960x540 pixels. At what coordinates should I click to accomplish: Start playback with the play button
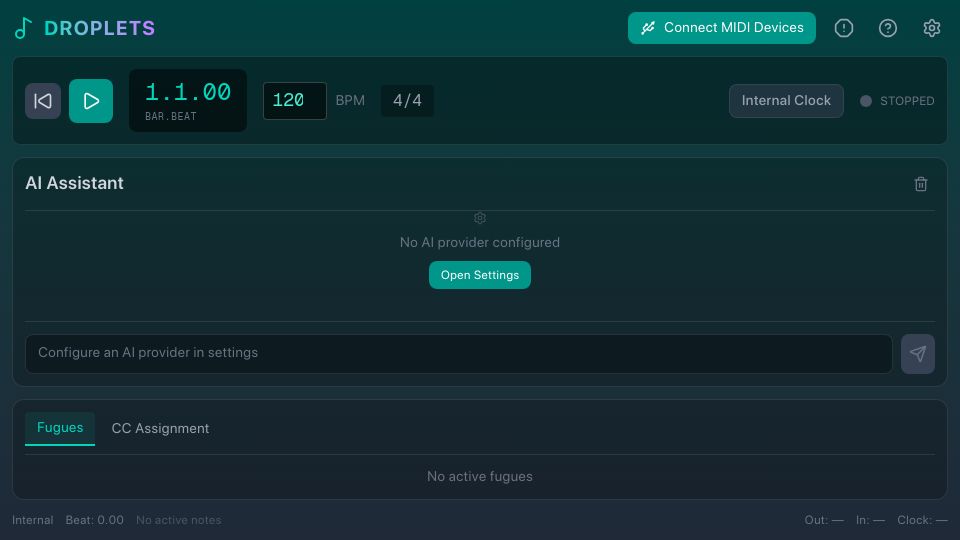tap(91, 101)
